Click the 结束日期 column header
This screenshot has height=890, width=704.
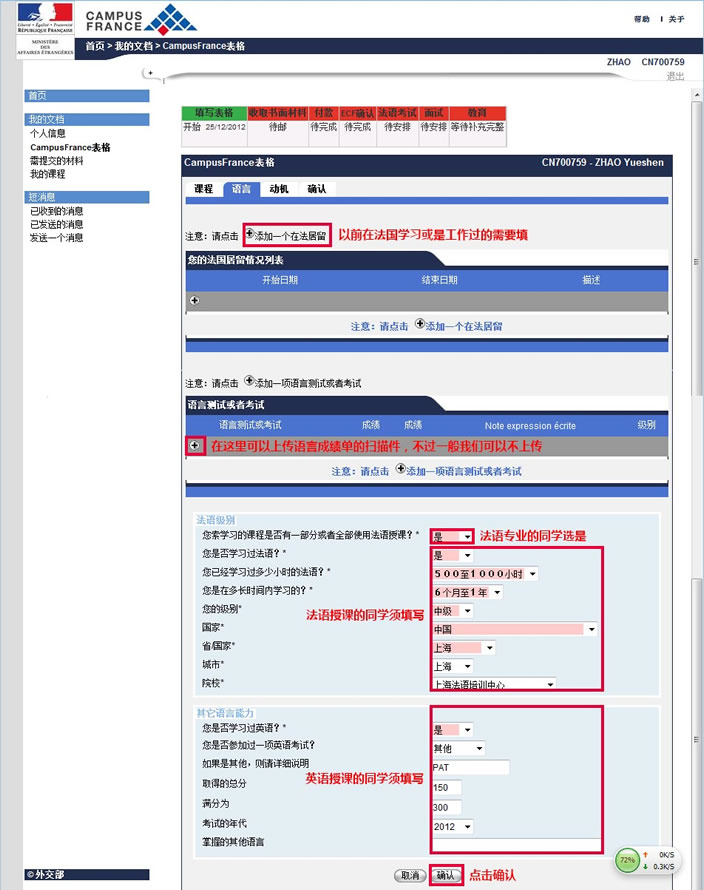click(x=439, y=280)
